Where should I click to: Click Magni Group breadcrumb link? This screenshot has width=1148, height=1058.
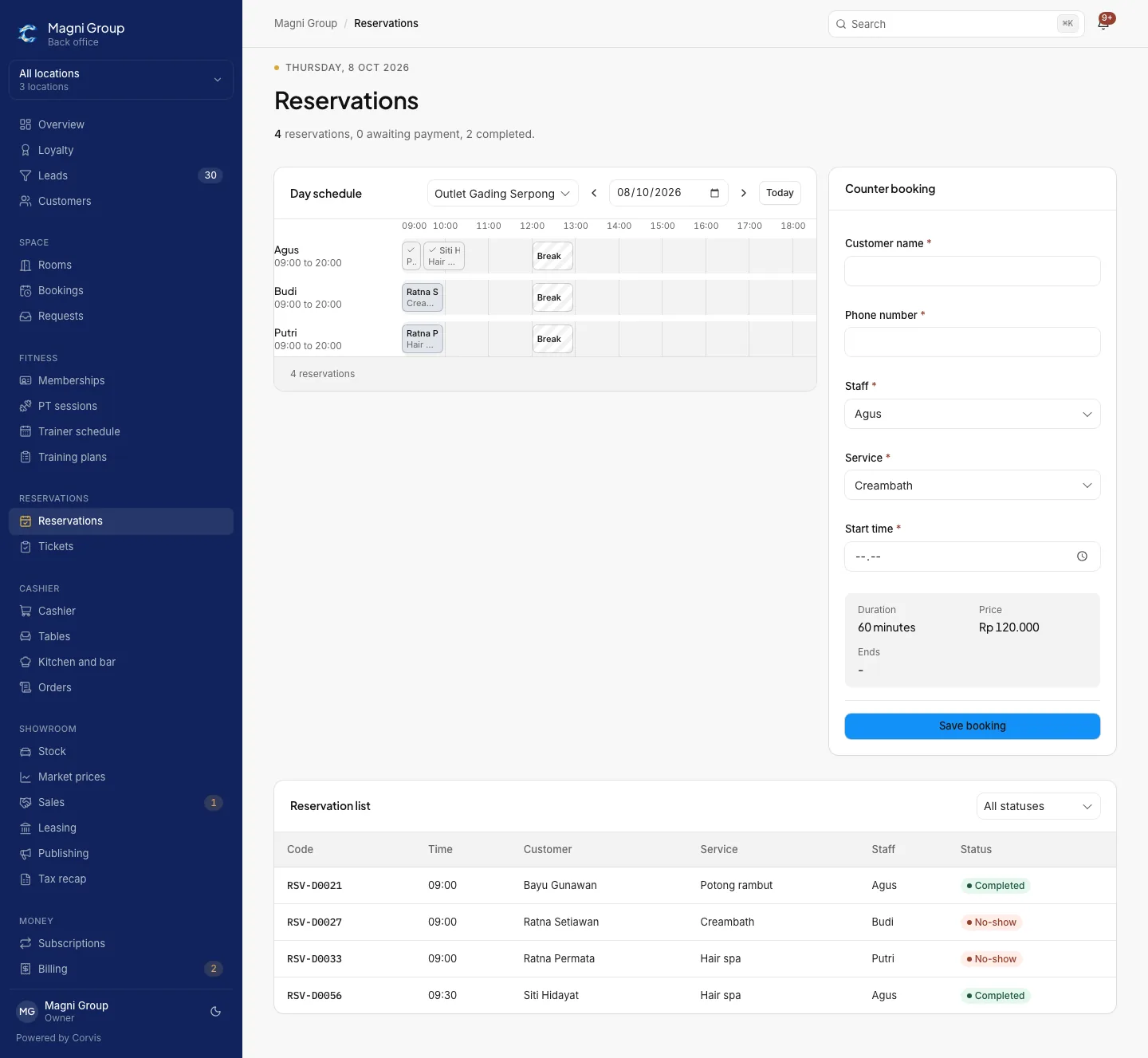click(x=305, y=23)
